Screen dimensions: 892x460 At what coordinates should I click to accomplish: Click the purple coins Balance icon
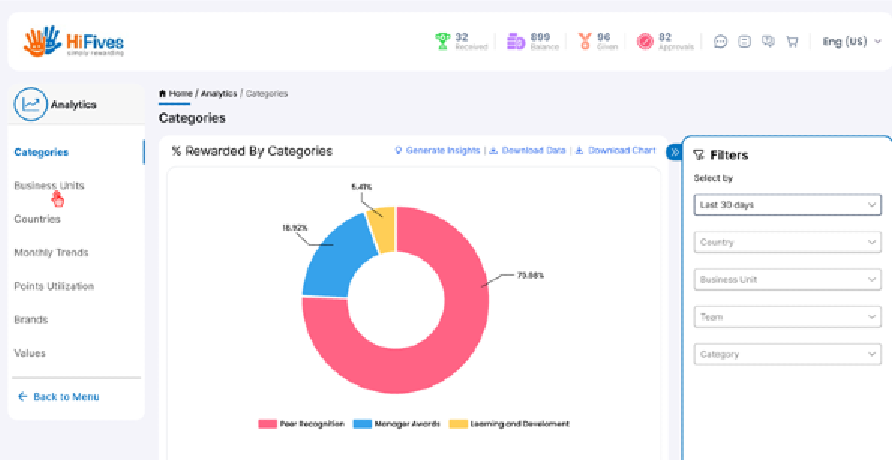[x=515, y=42]
